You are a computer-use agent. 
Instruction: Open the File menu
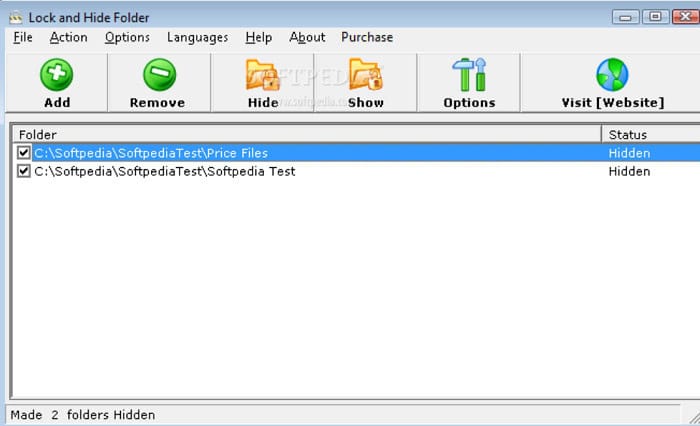(23, 38)
